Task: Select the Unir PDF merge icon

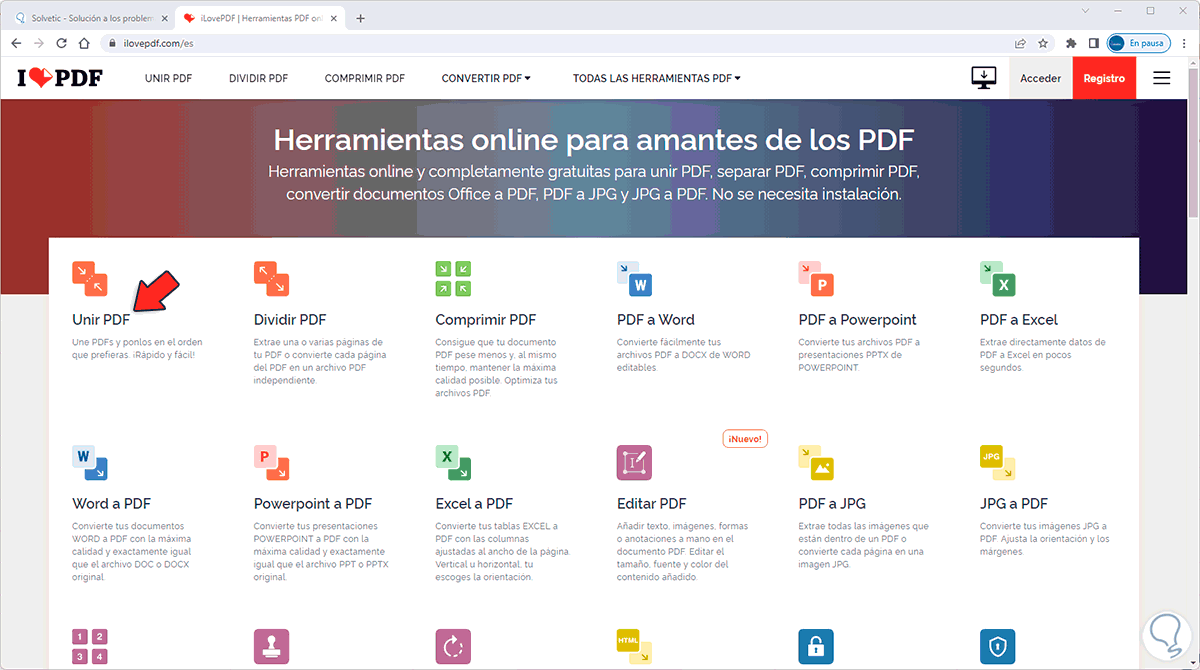Action: click(x=89, y=279)
